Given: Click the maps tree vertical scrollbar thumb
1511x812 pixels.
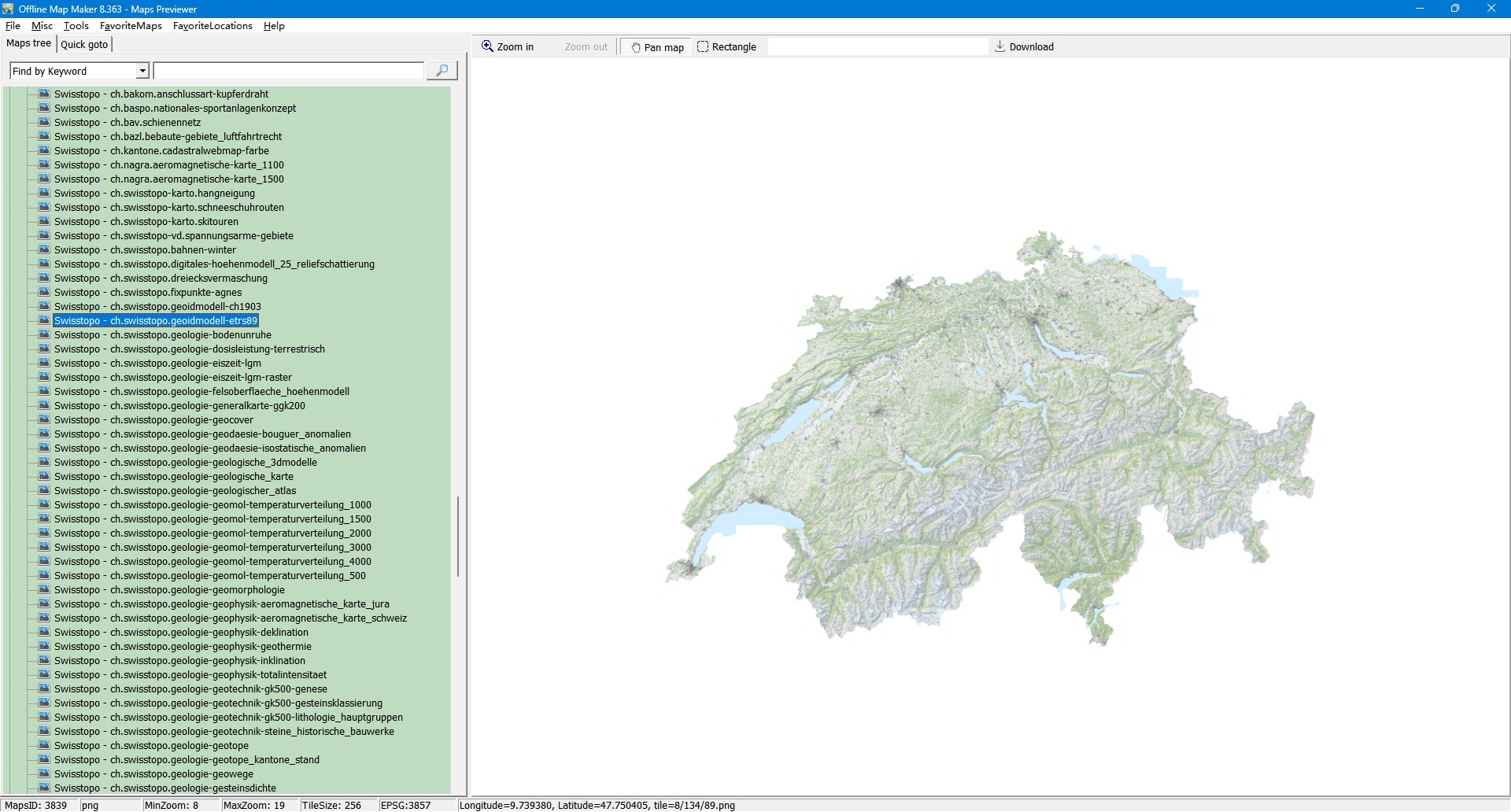Looking at the screenshot, I should pos(458,535).
